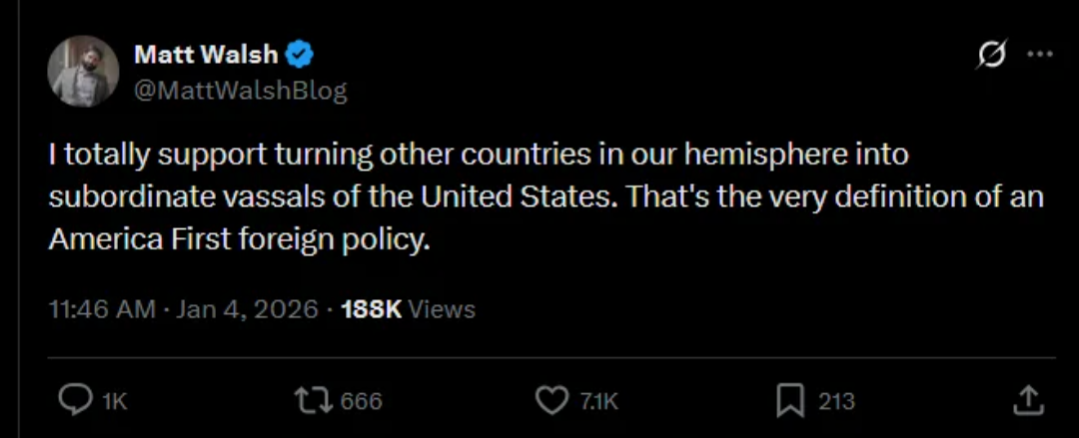1079x438 pixels.
Task: Click the share upload icon
Action: [1027, 401]
